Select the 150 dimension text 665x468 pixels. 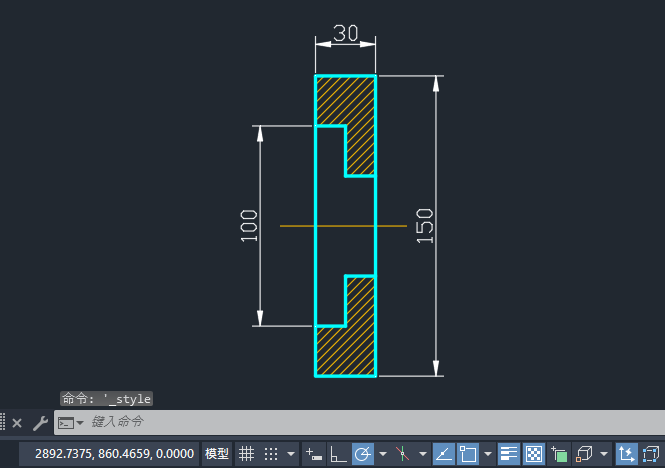pyautogui.click(x=425, y=226)
